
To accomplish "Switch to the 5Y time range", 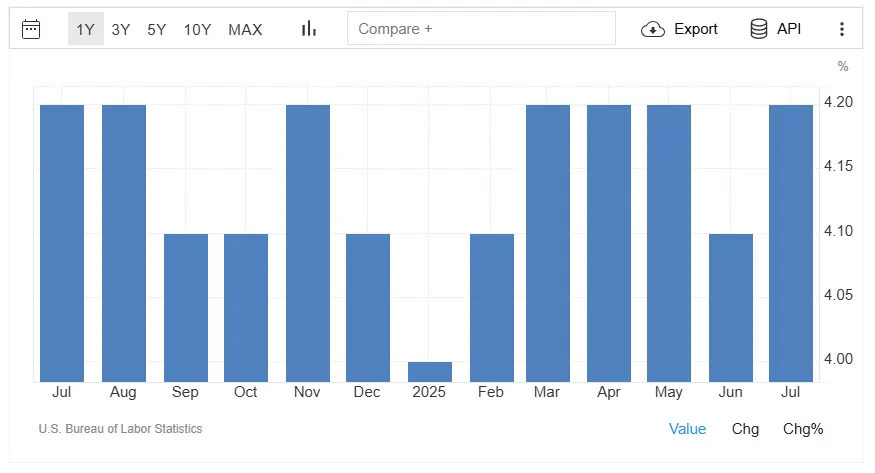I will click(157, 29).
